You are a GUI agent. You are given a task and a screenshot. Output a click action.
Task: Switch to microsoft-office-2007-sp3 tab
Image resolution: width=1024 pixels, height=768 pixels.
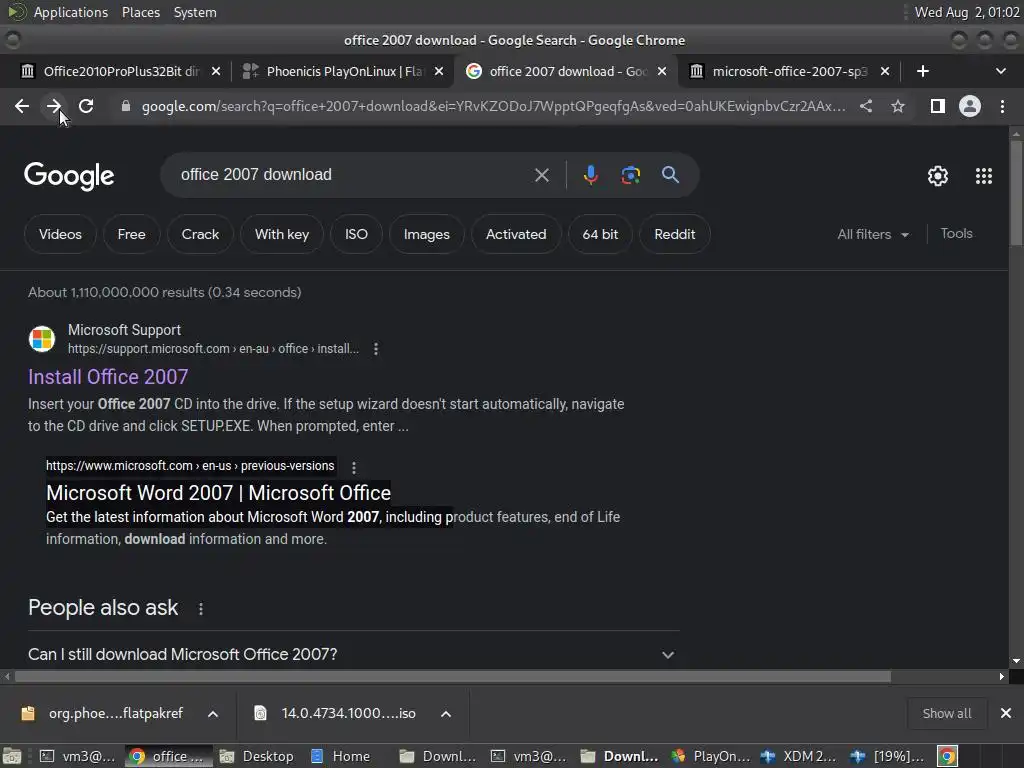789,71
